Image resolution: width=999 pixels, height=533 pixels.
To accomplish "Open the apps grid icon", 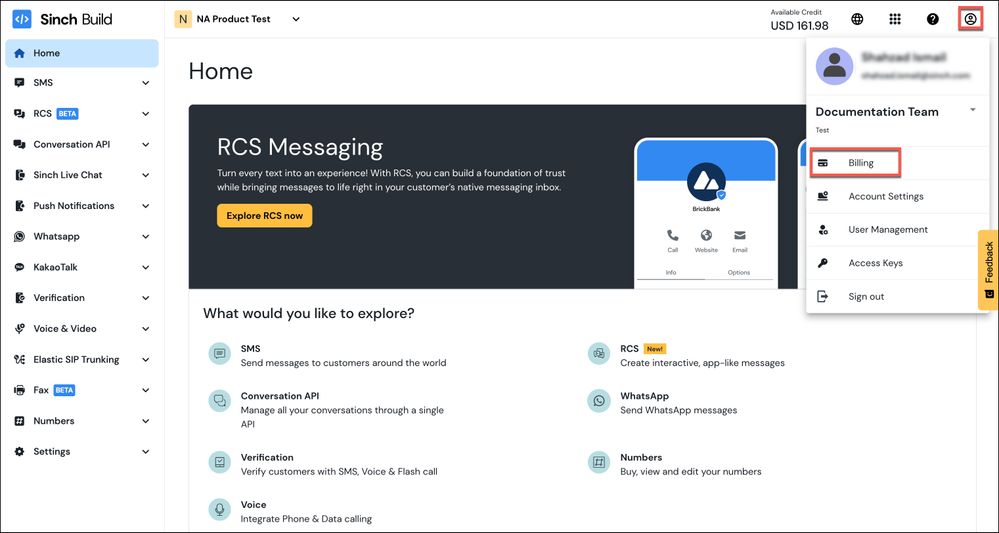I will point(895,19).
